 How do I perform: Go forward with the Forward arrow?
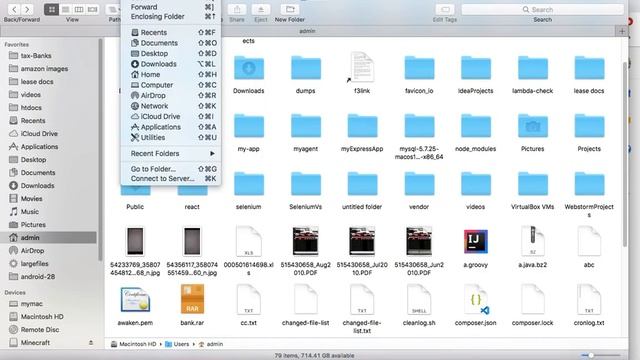(27, 9)
